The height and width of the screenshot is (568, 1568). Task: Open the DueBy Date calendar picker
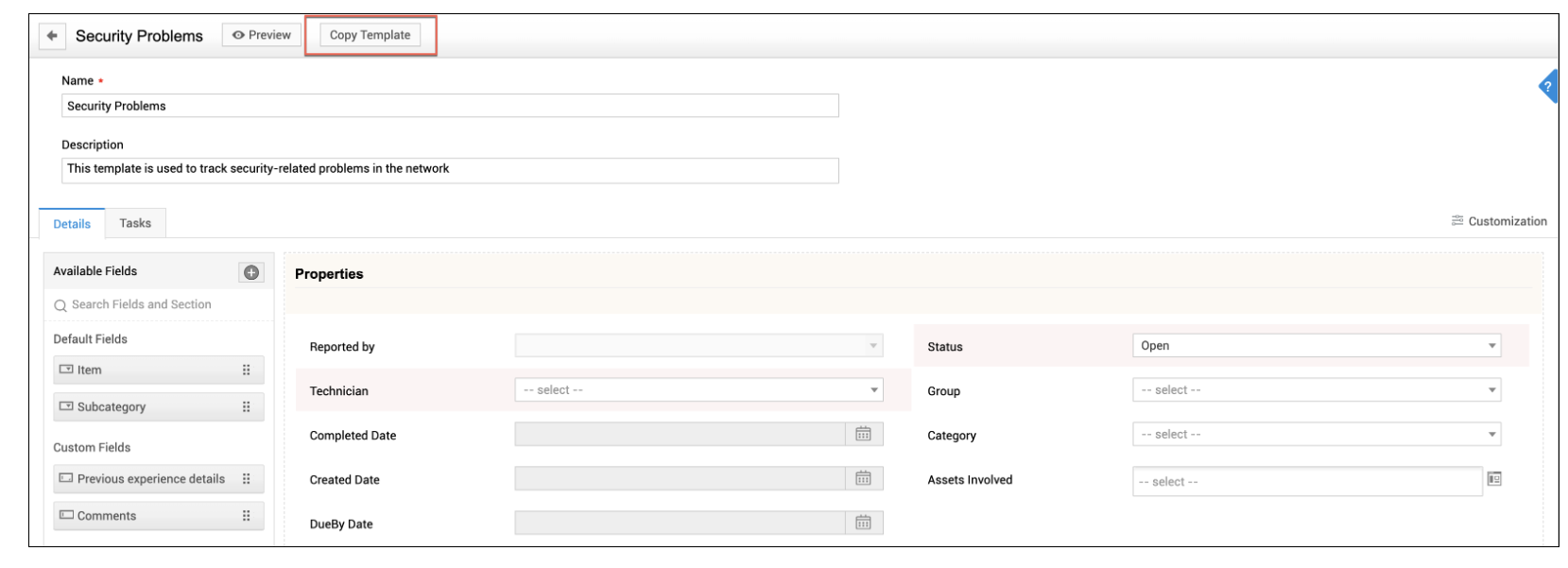pyautogui.click(x=863, y=523)
